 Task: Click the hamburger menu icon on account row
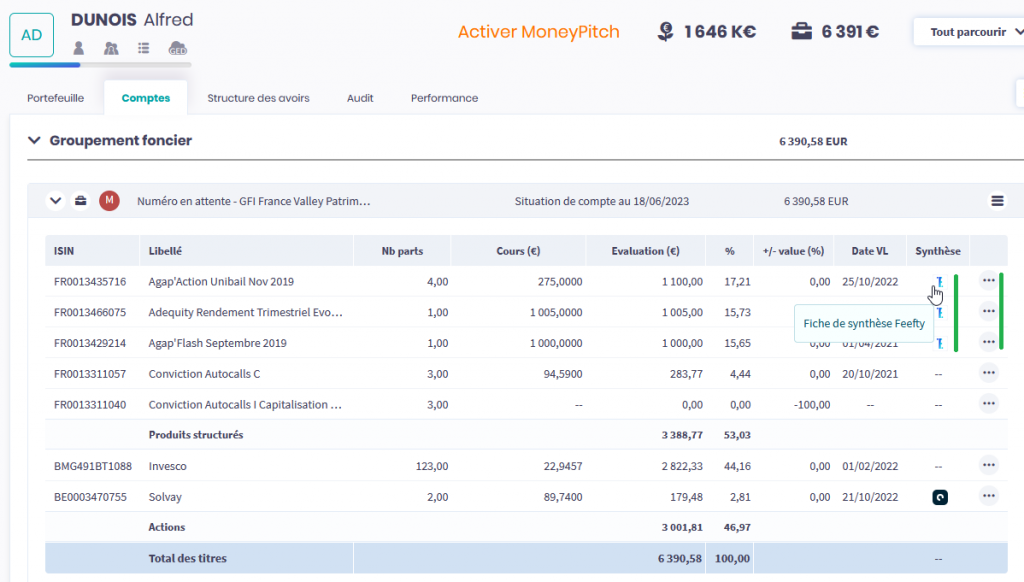point(997,201)
